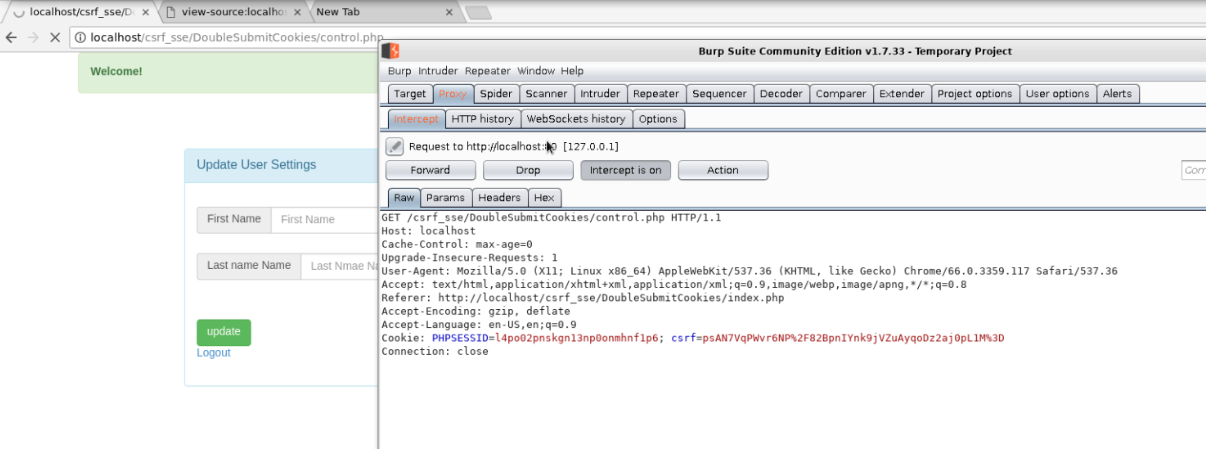Open the Burp menu
Image resolution: width=1209 pixels, height=449 pixels.
click(x=399, y=71)
